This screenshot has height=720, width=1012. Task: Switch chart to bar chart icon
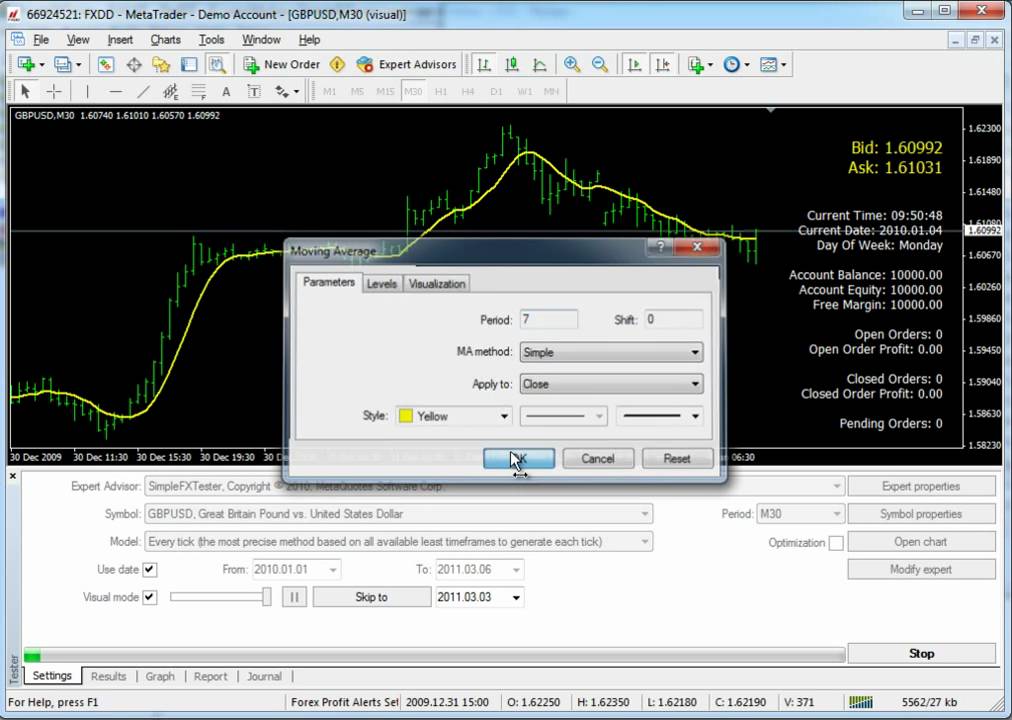coord(484,65)
